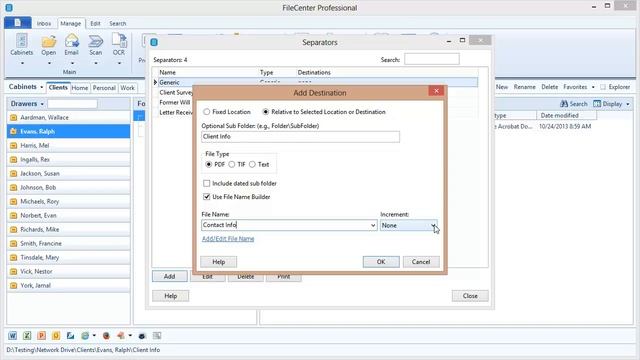Select the Home cabinet tab
The height and width of the screenshot is (360, 640).
point(80,88)
